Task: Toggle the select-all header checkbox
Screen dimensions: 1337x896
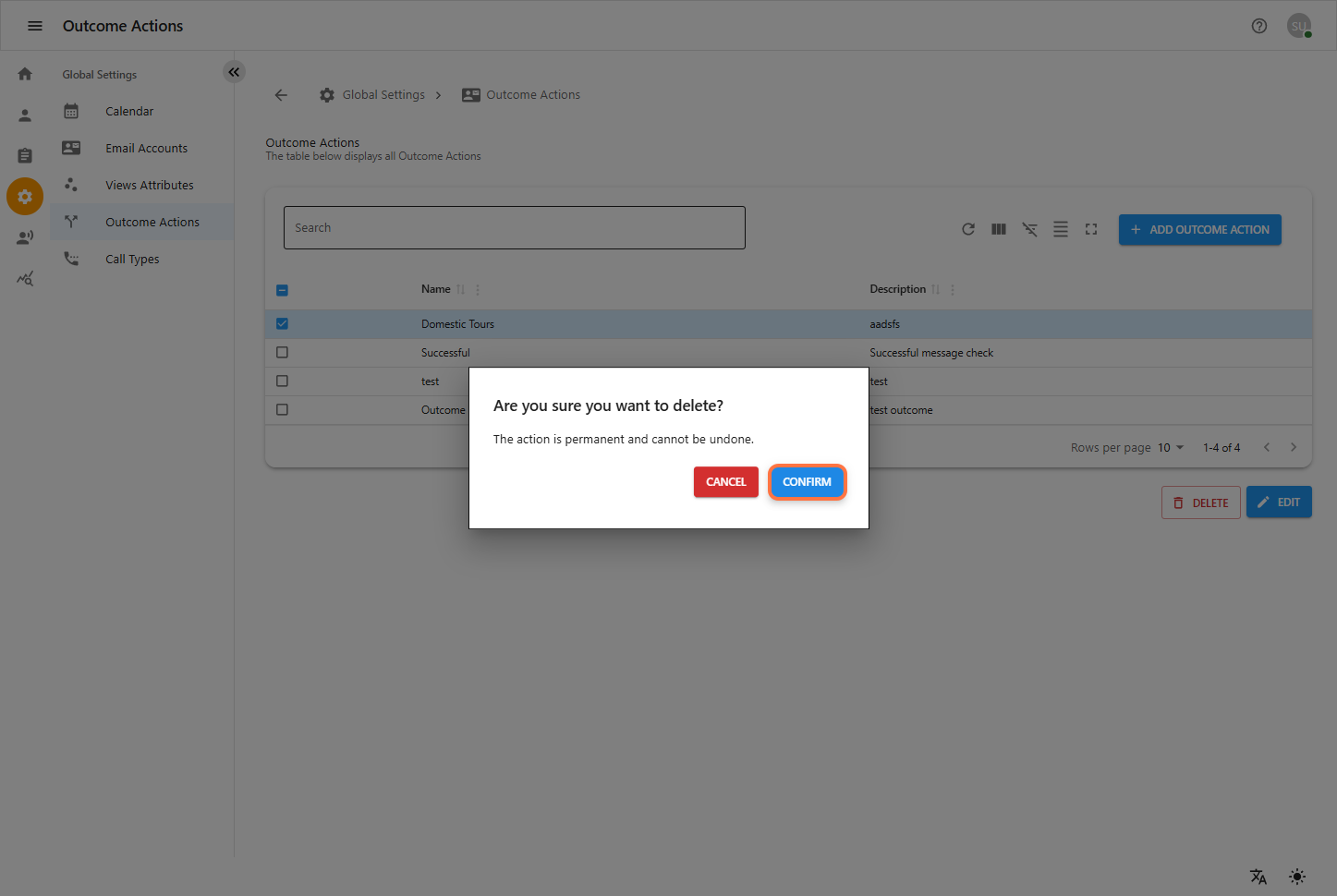Action: pos(282,290)
